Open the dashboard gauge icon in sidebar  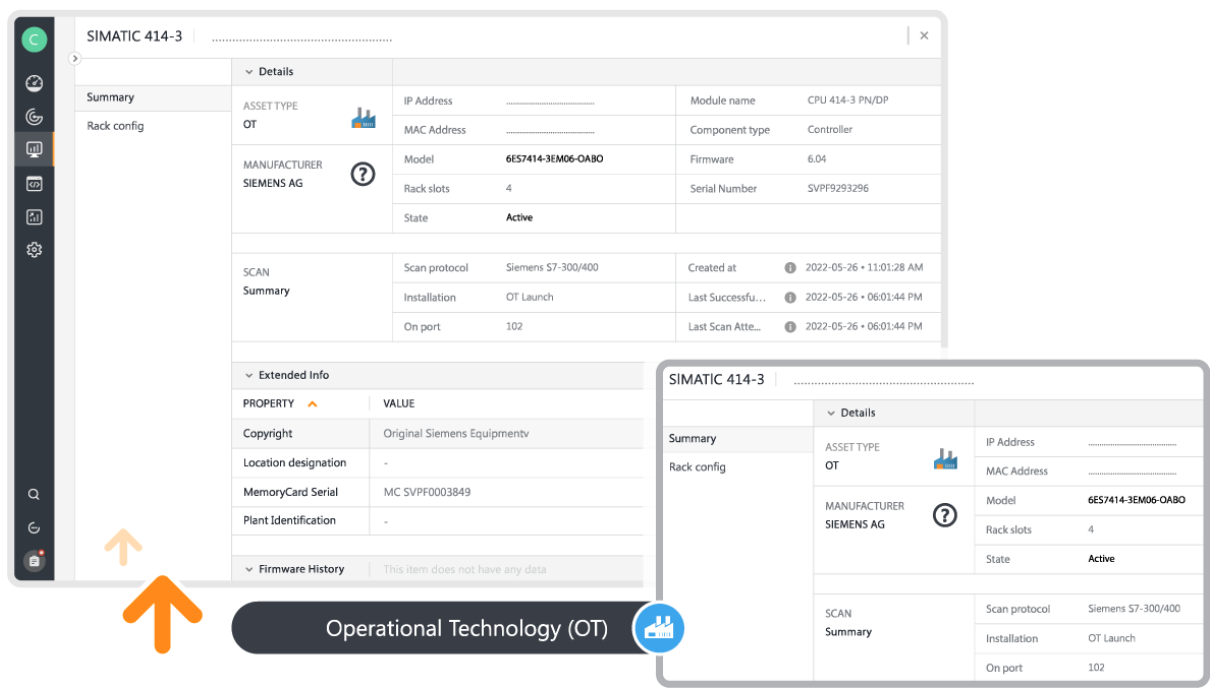[34, 84]
